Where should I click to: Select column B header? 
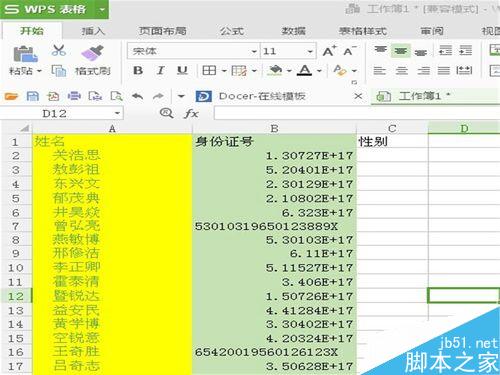coord(274,129)
